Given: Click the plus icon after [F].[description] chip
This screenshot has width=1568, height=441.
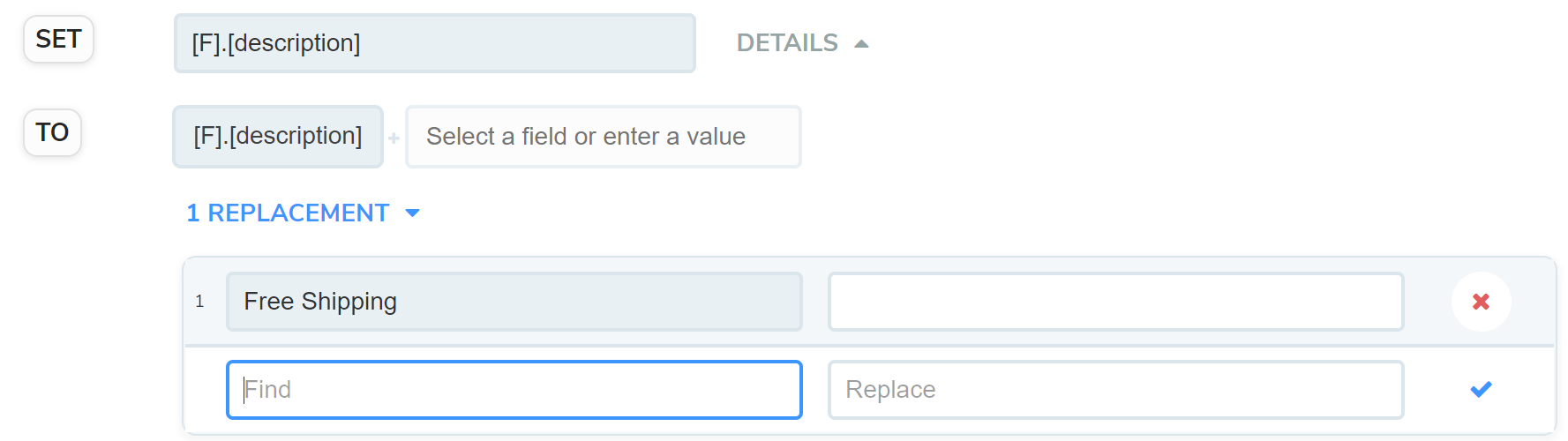Looking at the screenshot, I should [x=394, y=138].
